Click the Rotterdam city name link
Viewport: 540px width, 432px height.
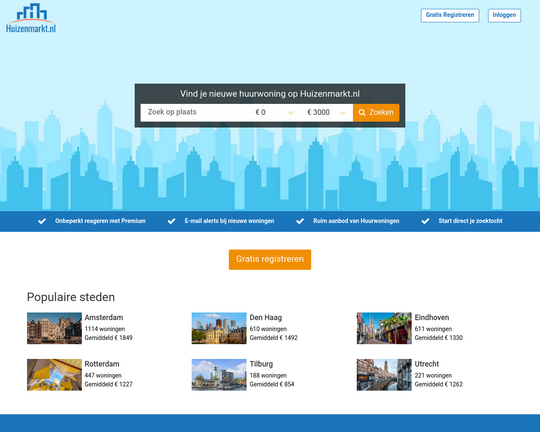(x=102, y=364)
